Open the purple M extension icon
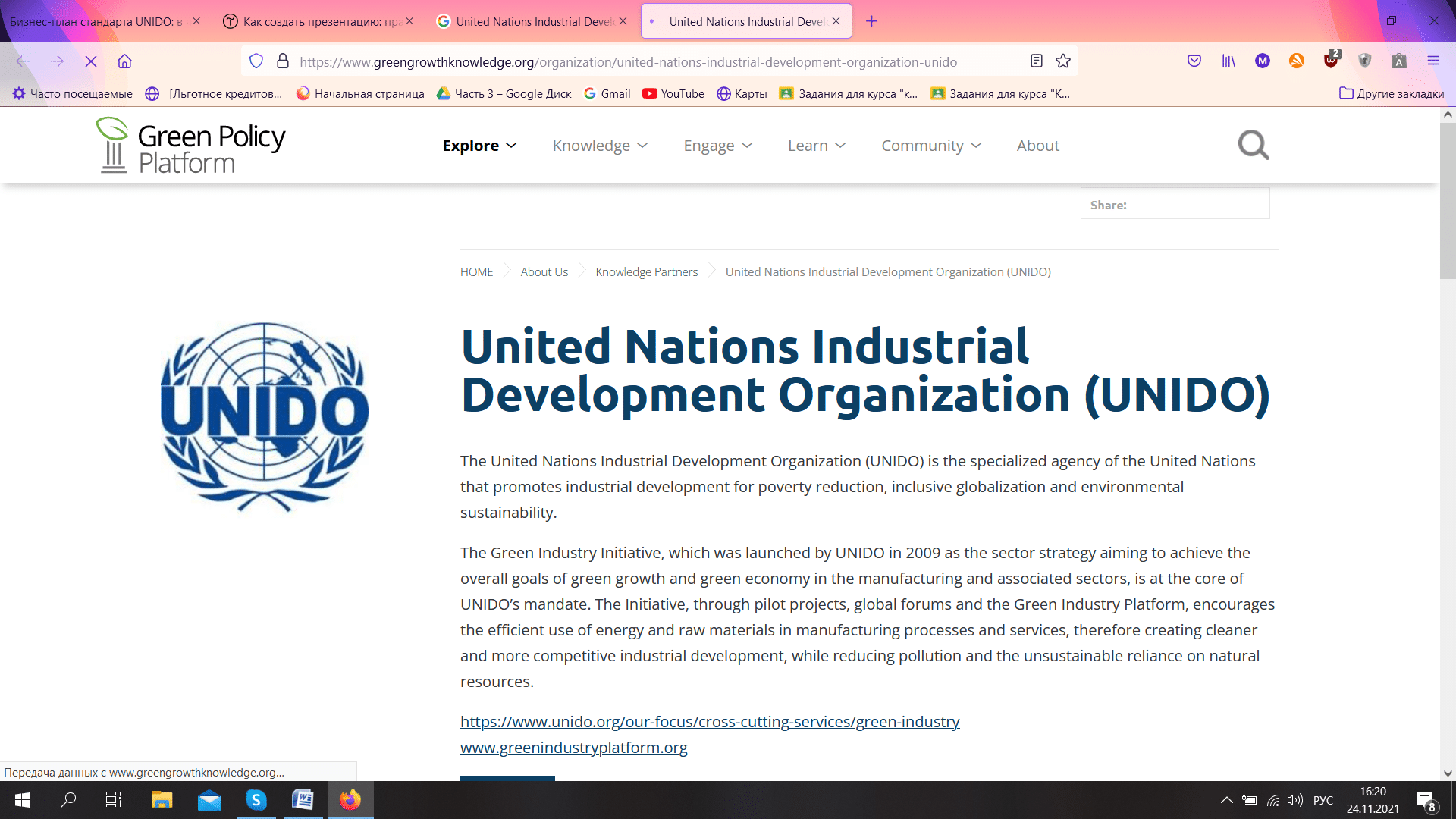This screenshot has width=1456, height=819. (1263, 61)
